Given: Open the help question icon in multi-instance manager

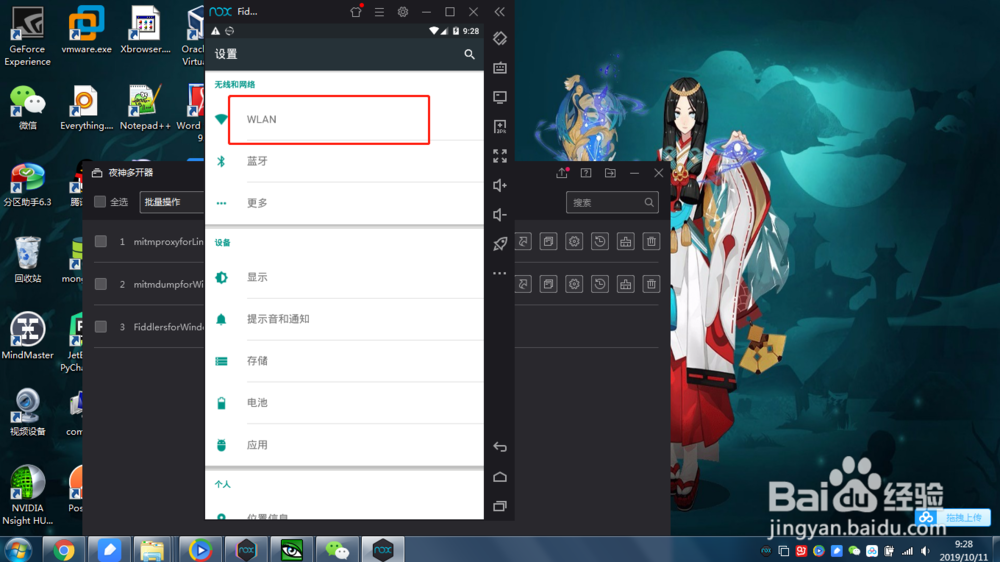Looking at the screenshot, I should [x=586, y=173].
